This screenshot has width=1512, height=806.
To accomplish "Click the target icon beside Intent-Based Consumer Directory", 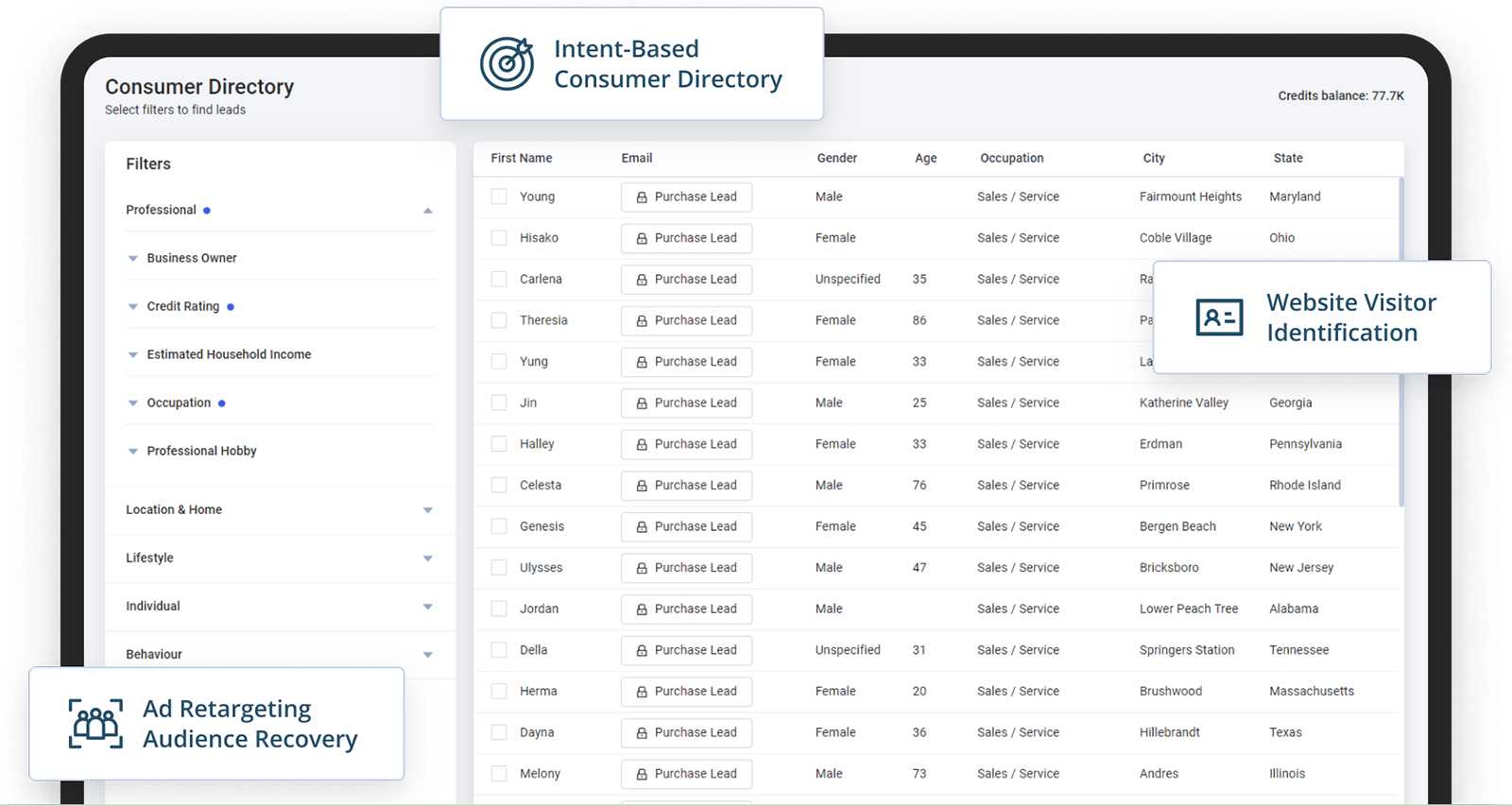I will click(x=507, y=64).
